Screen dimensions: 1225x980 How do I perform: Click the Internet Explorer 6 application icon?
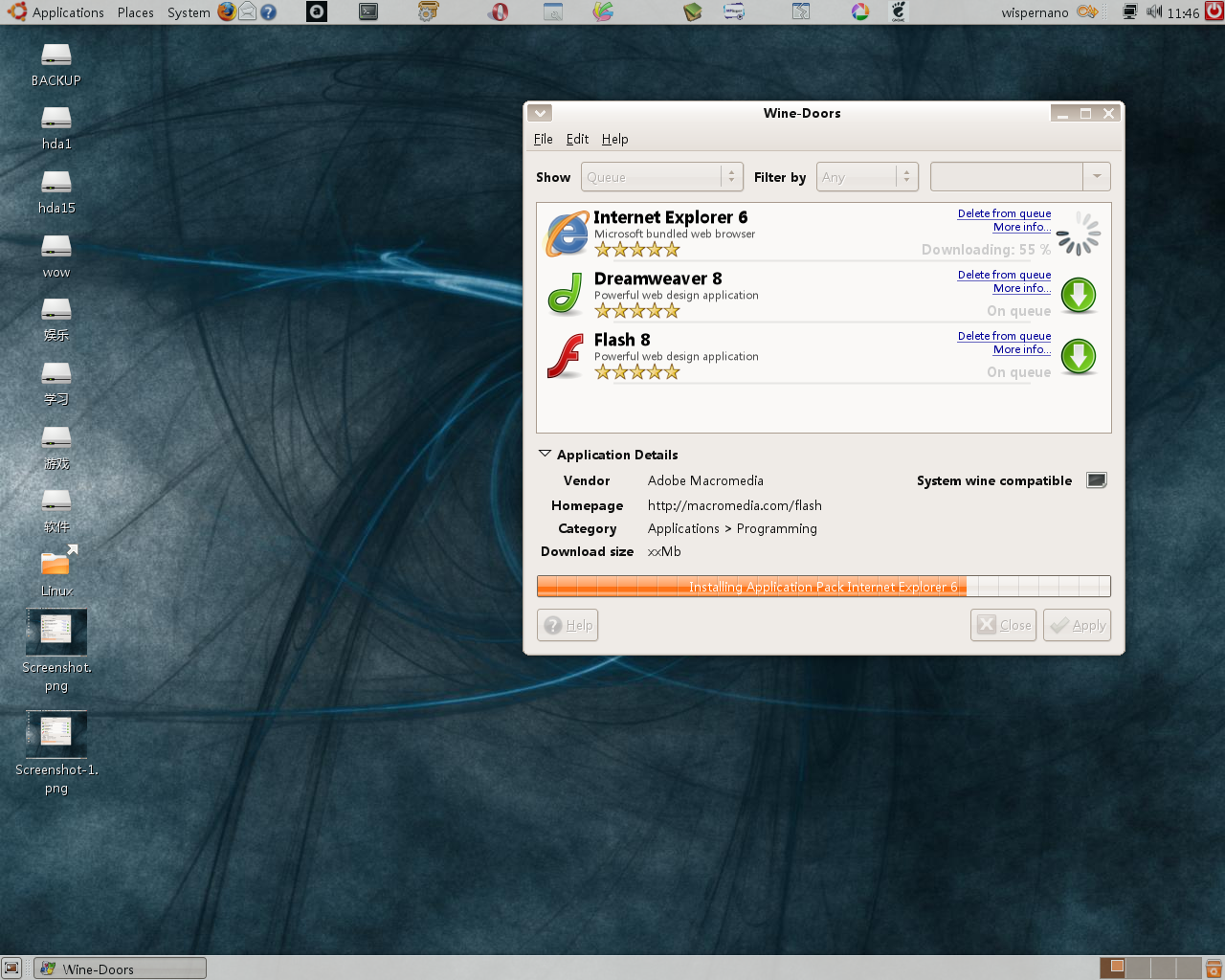coord(567,234)
